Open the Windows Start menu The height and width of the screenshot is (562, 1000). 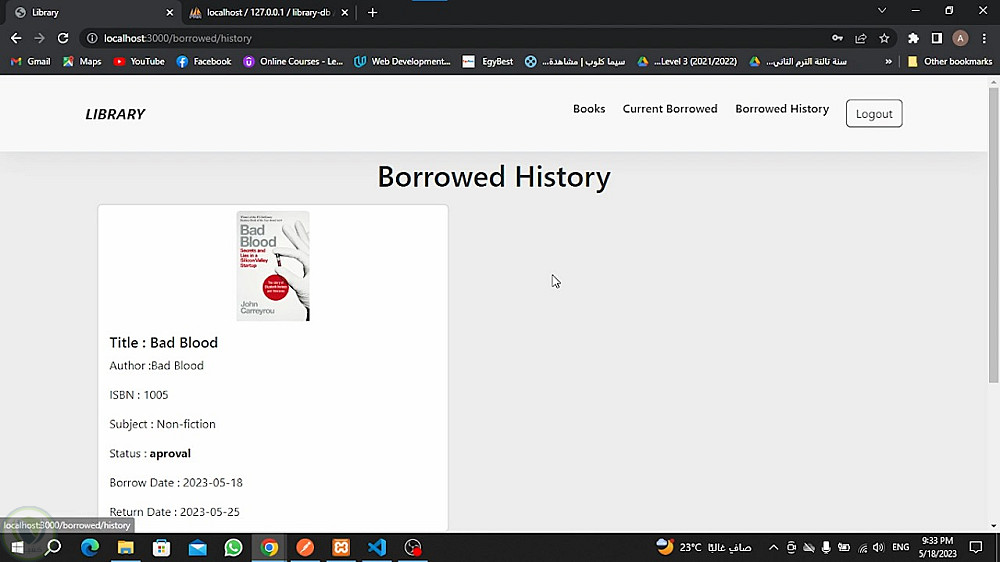[17, 547]
